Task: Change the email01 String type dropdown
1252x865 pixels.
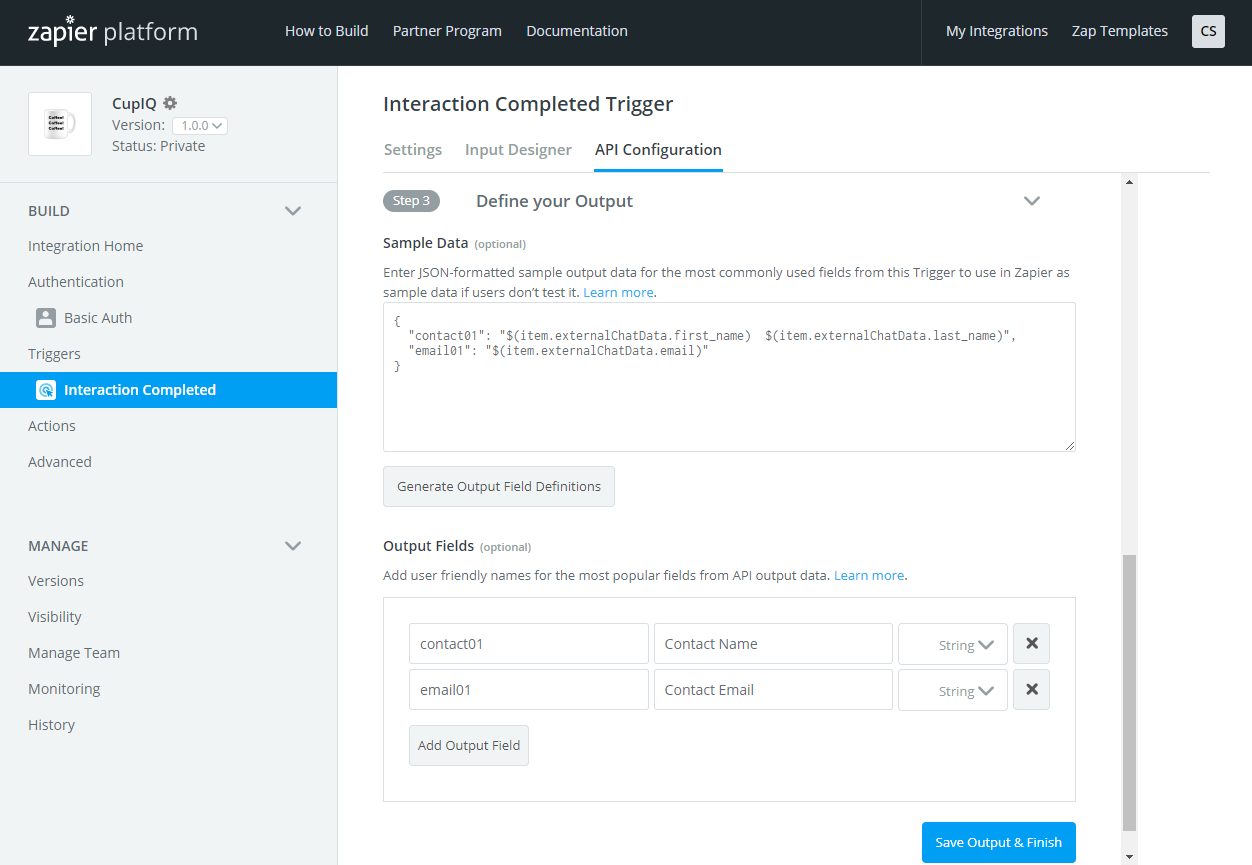Action: point(953,691)
